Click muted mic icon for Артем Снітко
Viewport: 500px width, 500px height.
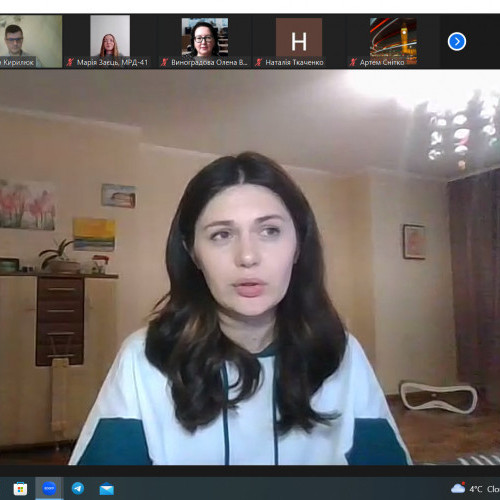point(353,62)
